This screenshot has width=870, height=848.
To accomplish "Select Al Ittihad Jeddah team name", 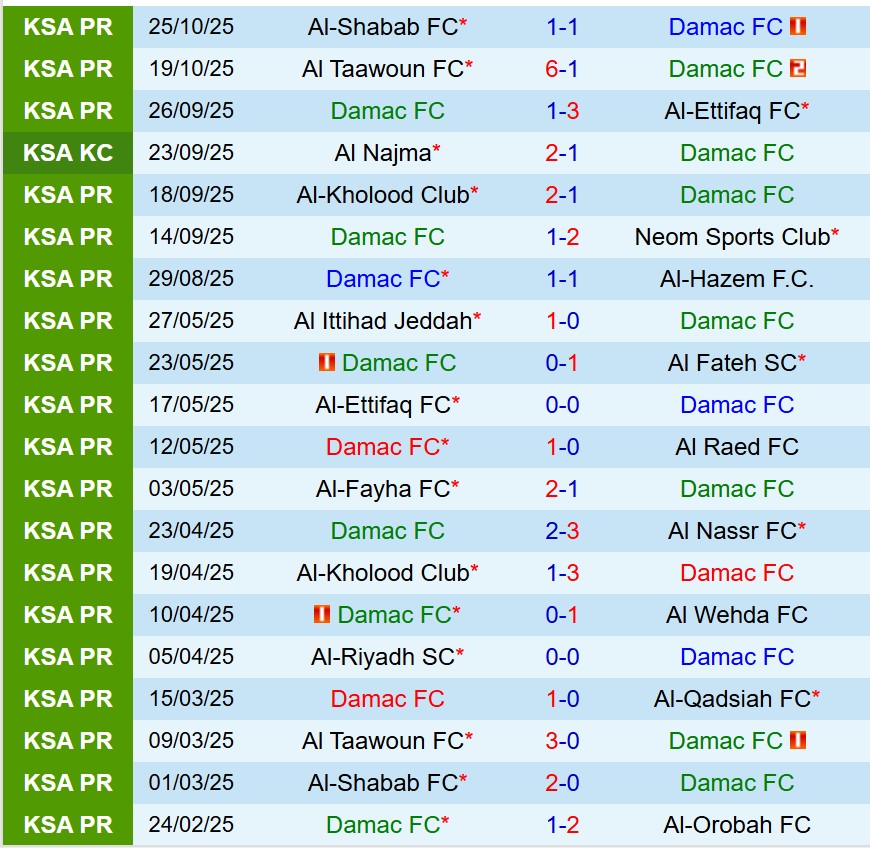I will click(383, 321).
